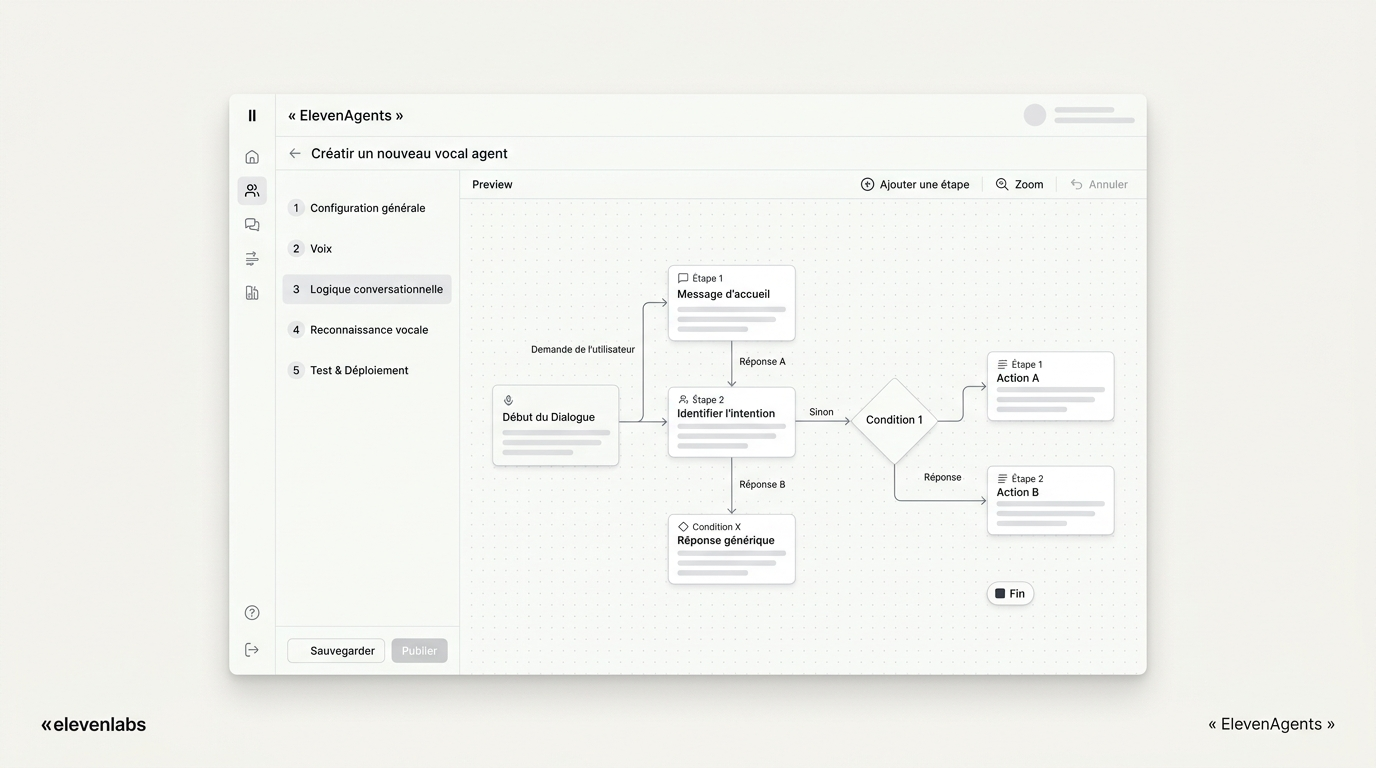
Task: Select the Identifier l'intention node
Action: 732,422
